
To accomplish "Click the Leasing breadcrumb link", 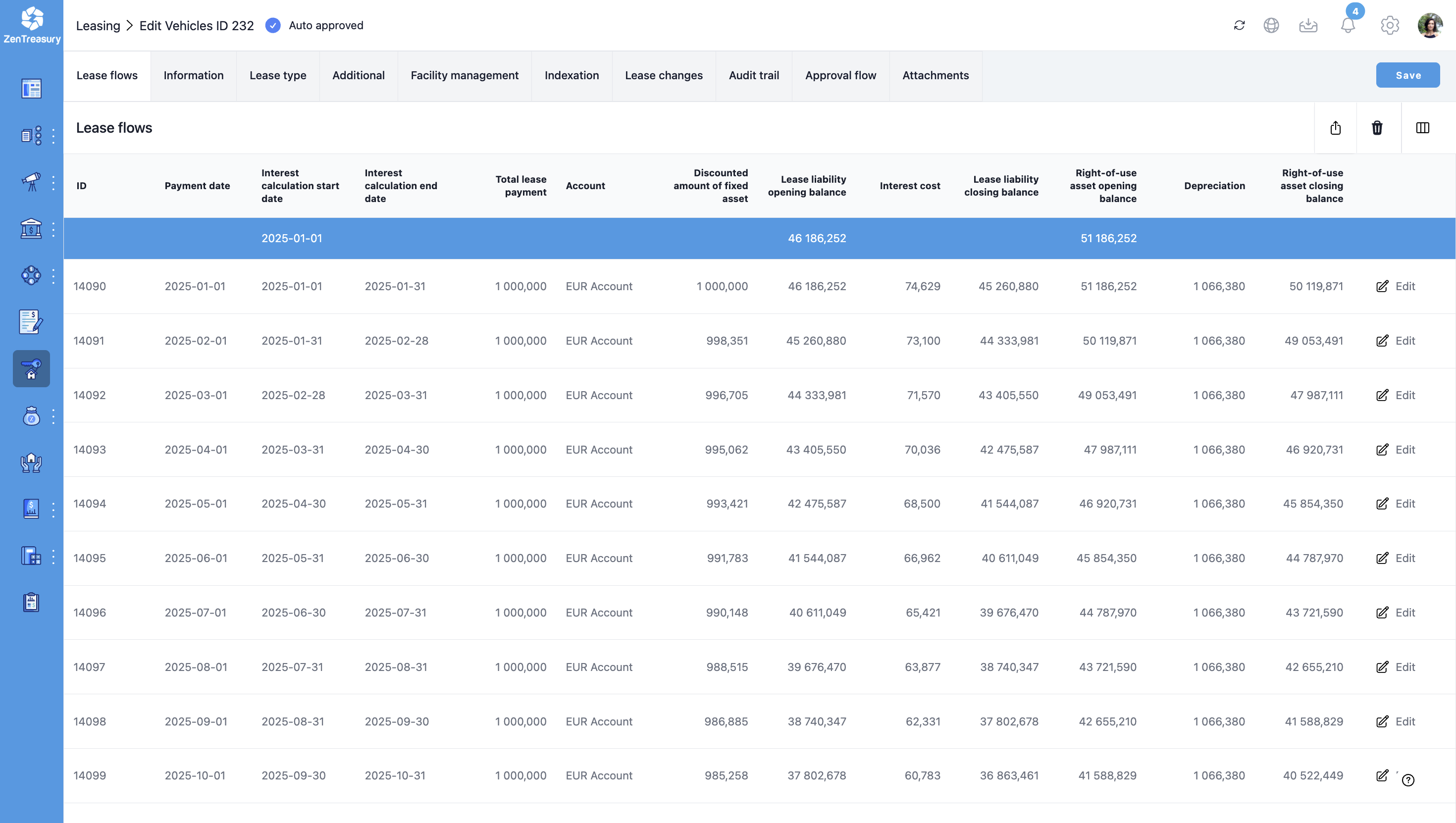I will (98, 25).
